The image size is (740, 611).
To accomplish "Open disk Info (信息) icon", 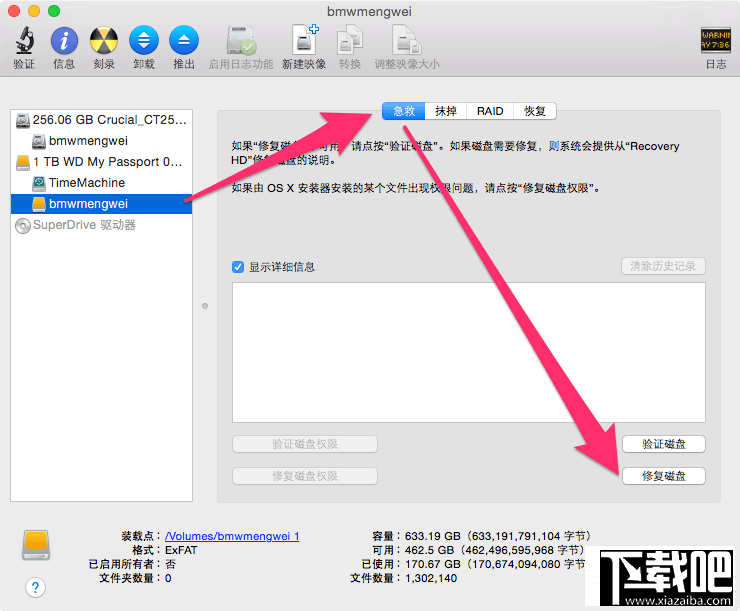I will 64,40.
